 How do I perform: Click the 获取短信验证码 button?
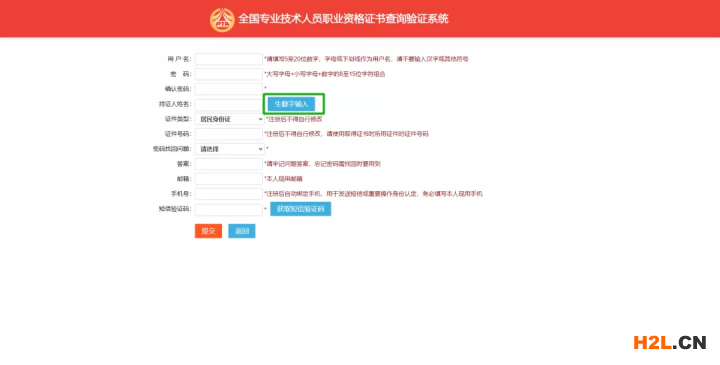pos(300,209)
